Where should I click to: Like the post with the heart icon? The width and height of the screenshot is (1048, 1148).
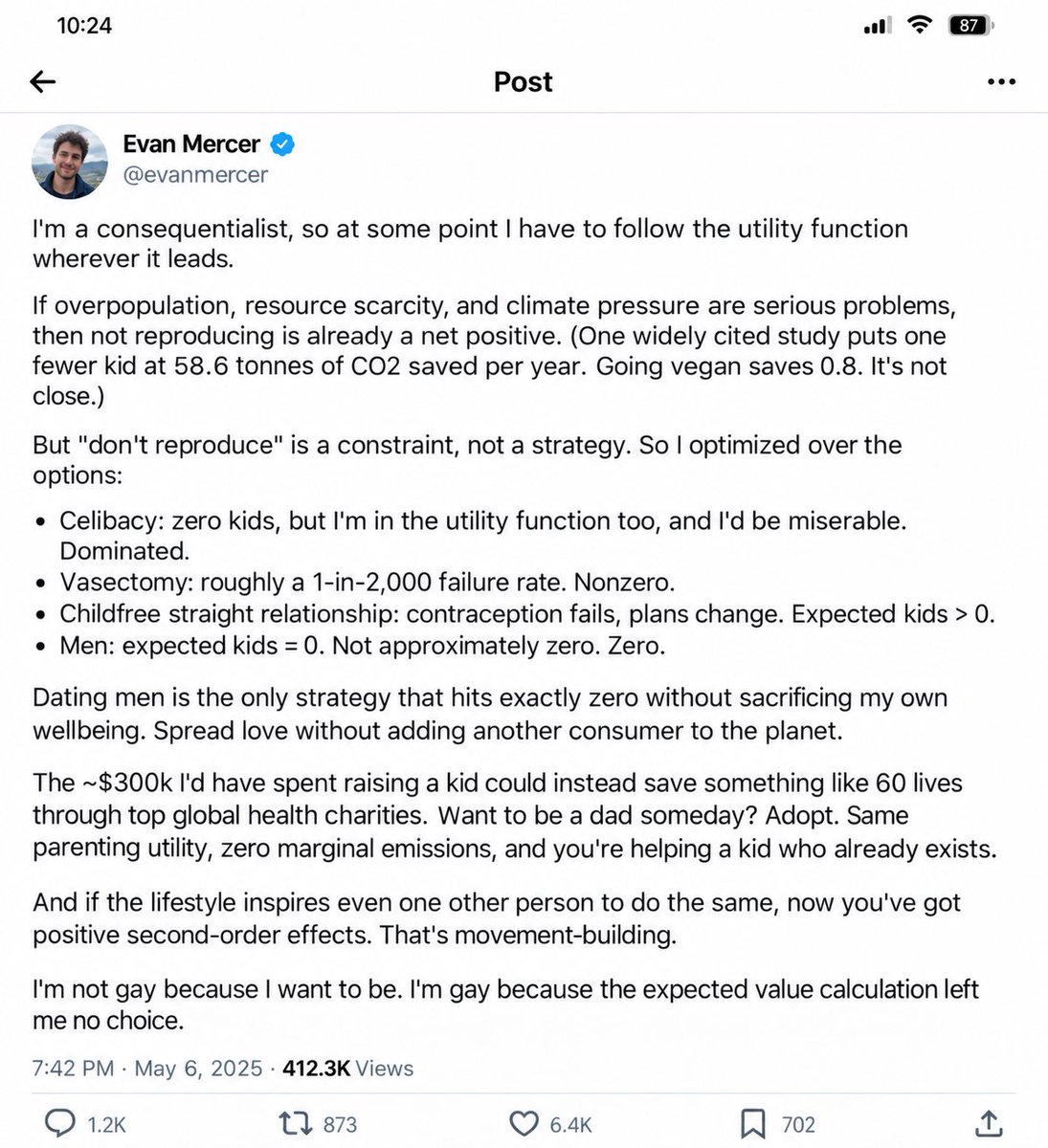pos(524,1124)
